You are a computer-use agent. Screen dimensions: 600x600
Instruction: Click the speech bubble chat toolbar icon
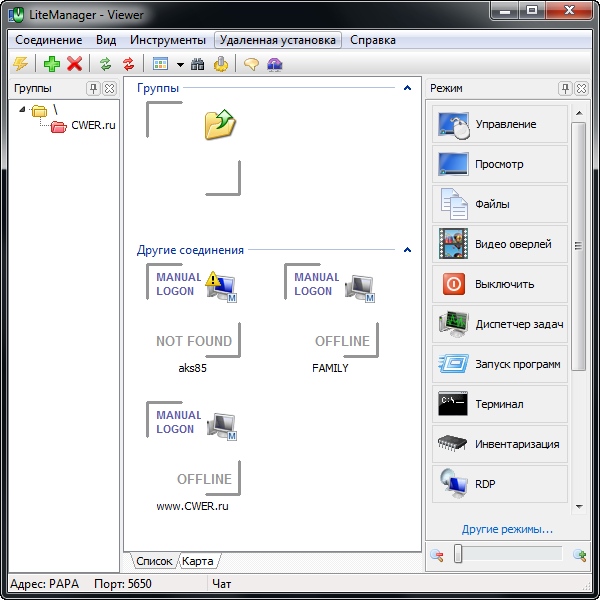click(252, 64)
